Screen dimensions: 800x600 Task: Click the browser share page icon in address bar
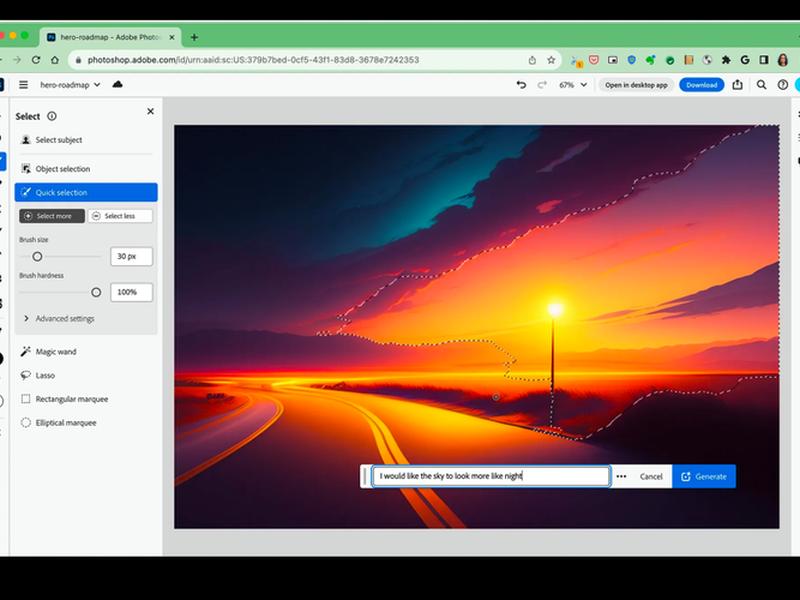pos(532,60)
